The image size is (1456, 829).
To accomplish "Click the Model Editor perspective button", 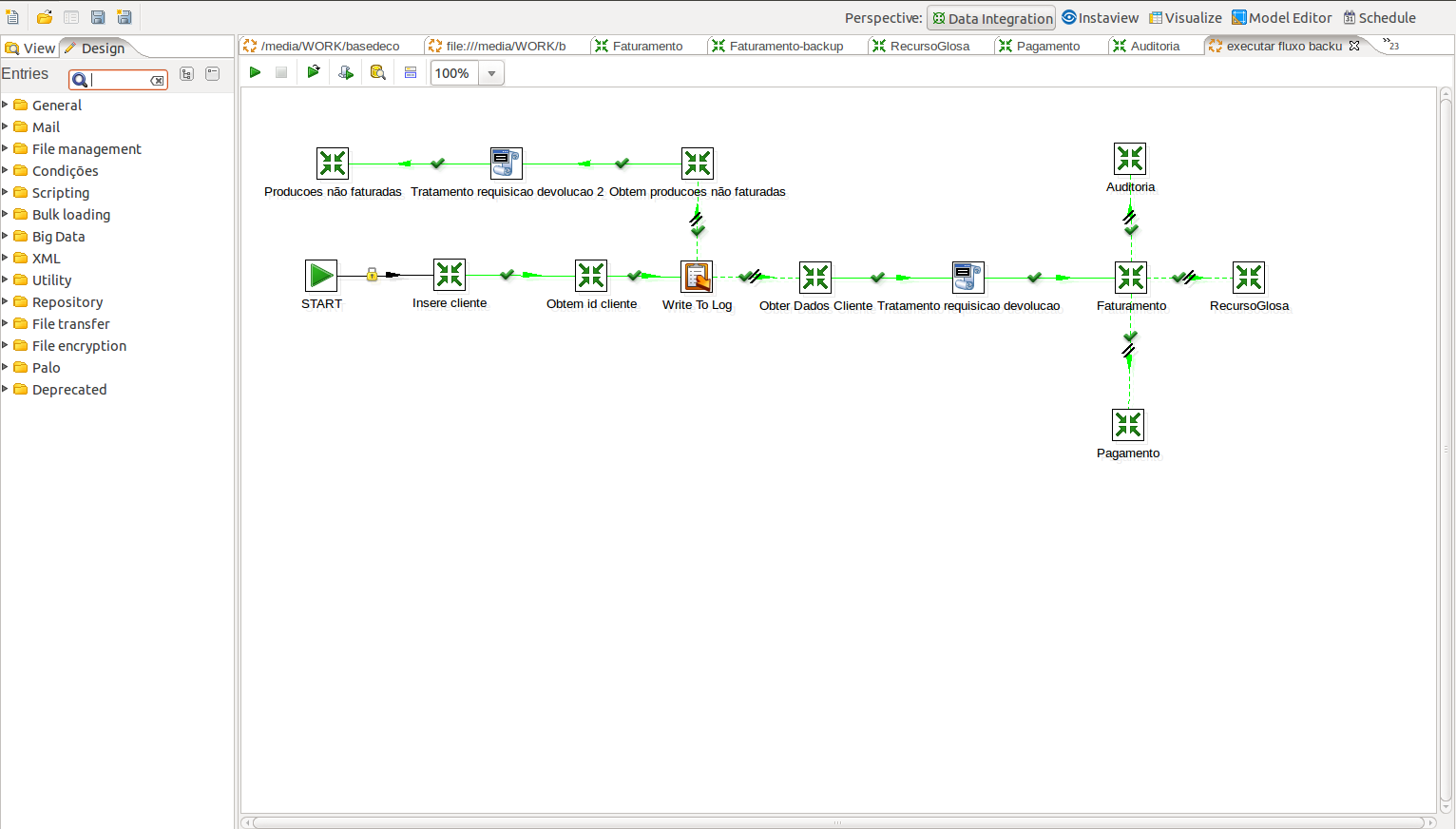I will tap(1281, 18).
